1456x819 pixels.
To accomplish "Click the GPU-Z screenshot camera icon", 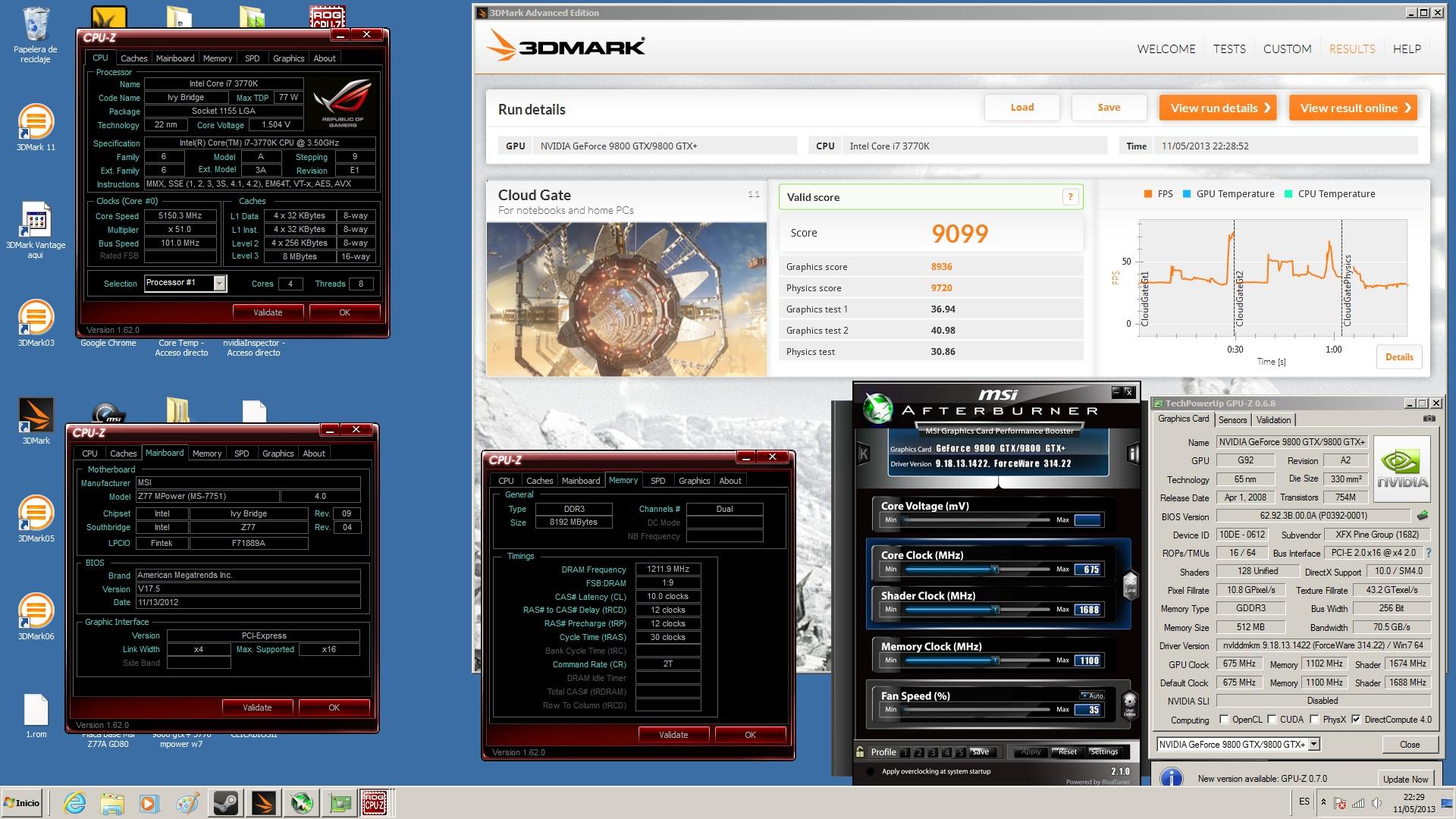I will [1429, 419].
